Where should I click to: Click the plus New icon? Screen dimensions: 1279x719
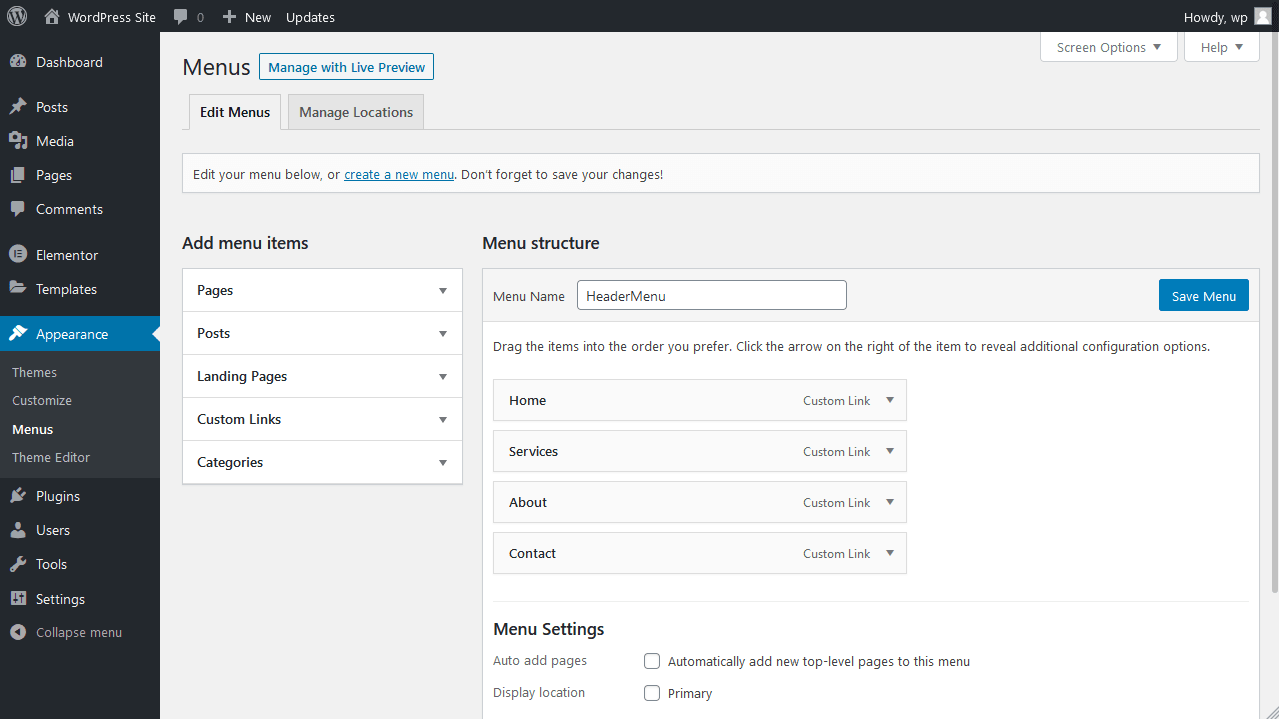coord(229,17)
